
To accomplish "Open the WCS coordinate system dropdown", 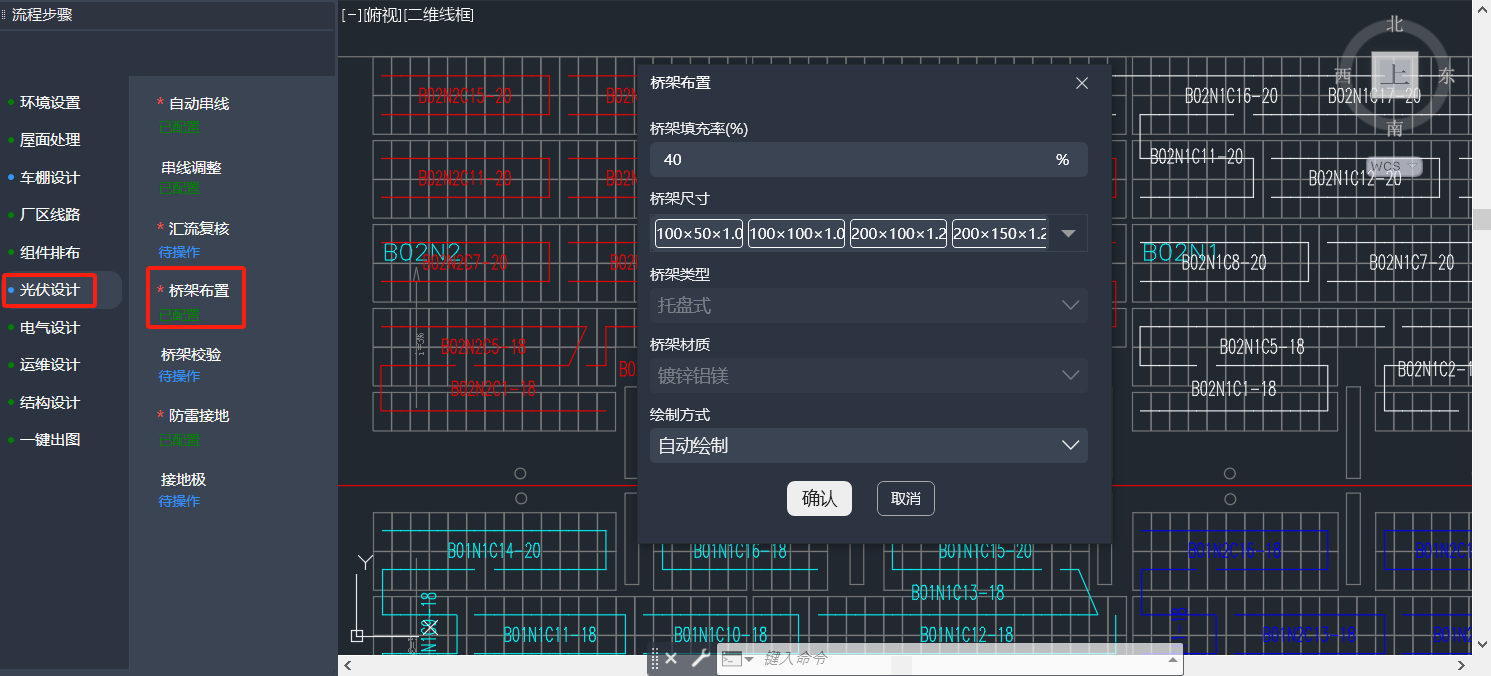I will (x=1395, y=166).
